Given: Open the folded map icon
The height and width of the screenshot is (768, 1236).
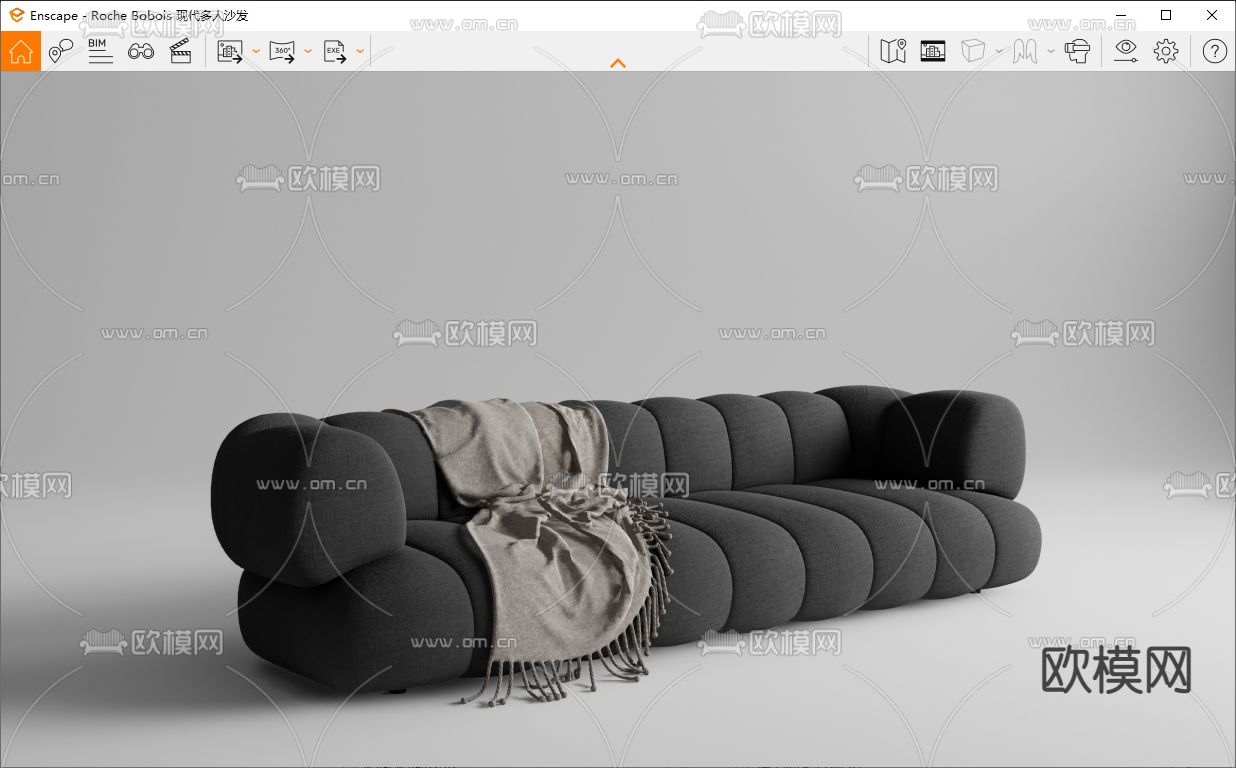Looking at the screenshot, I should tap(893, 51).
